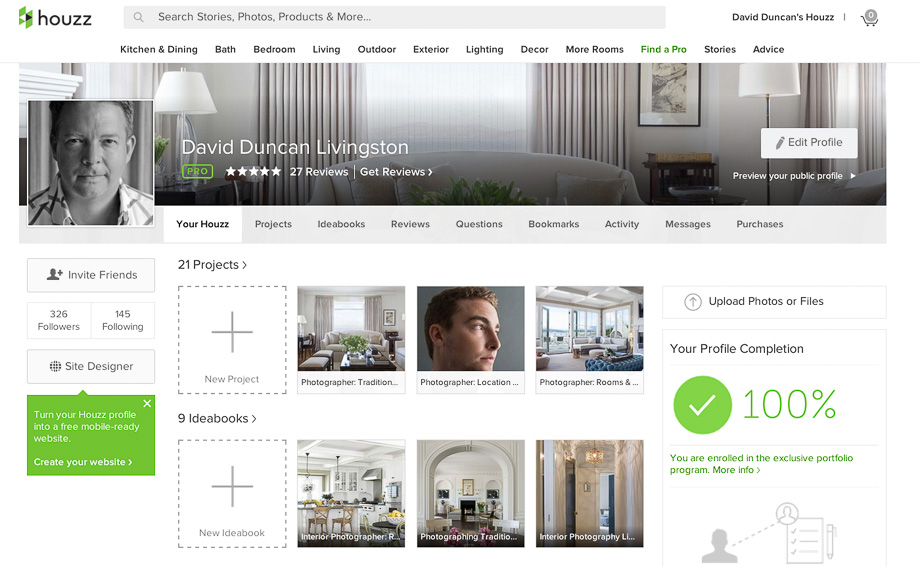Click the plus icon for New Project
Image resolution: width=920 pixels, height=567 pixels.
point(232,332)
